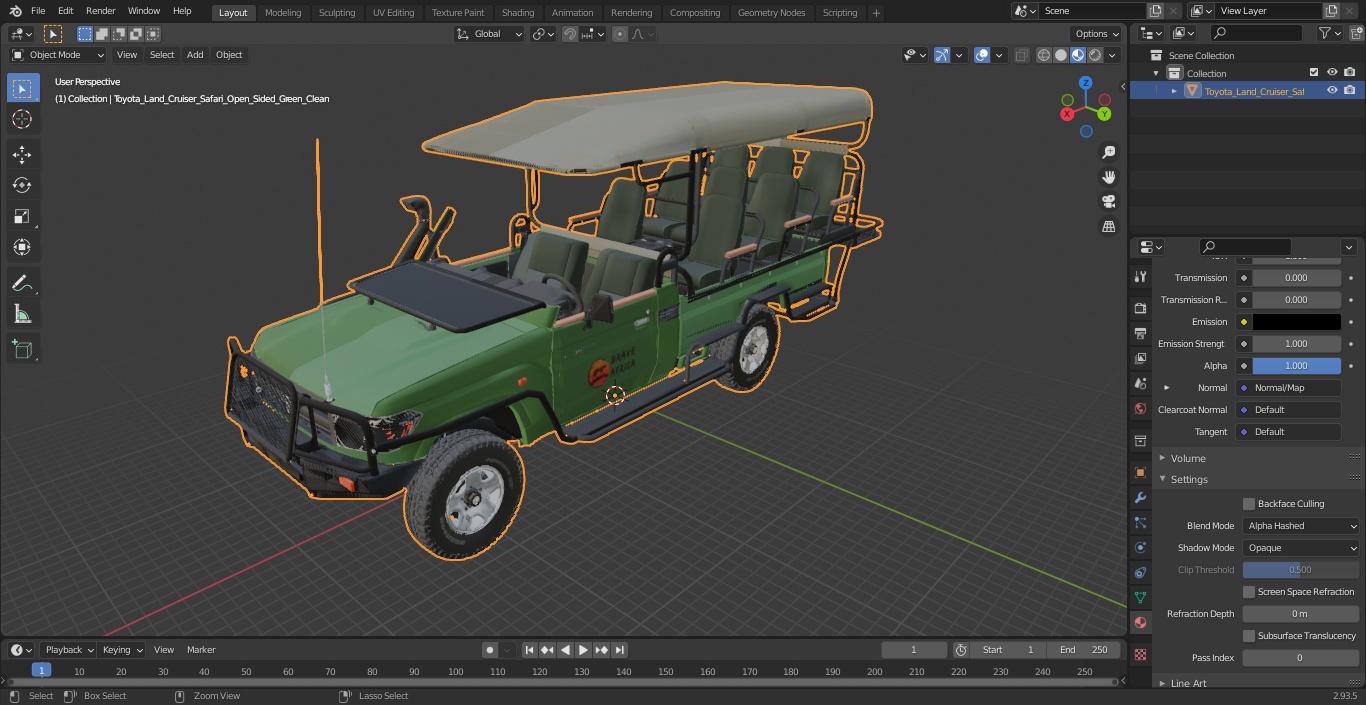Open the Output properties tab
This screenshot has width=1366, height=705.
point(1140,333)
